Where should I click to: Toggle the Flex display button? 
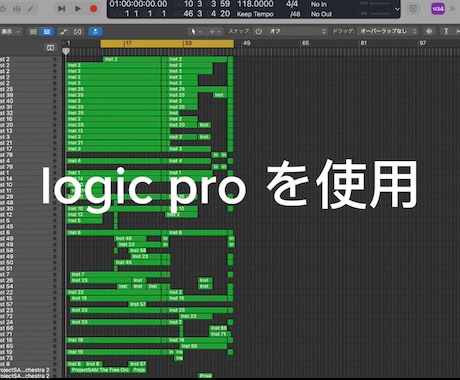coord(78,32)
